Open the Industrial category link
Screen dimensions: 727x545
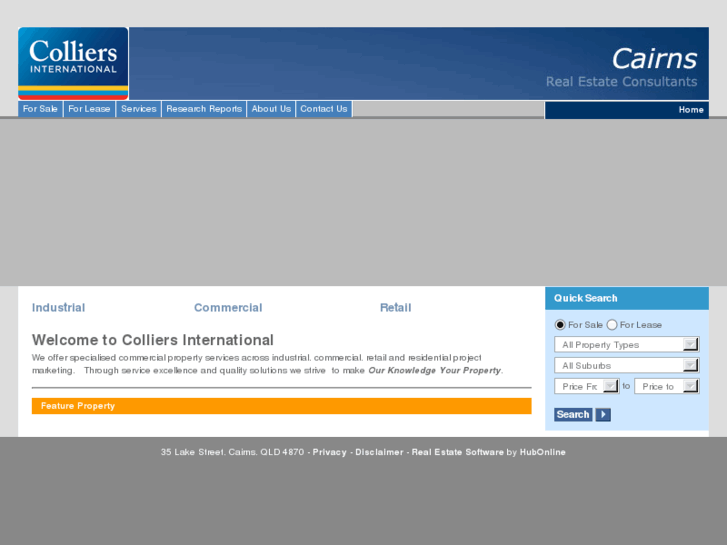[58, 308]
